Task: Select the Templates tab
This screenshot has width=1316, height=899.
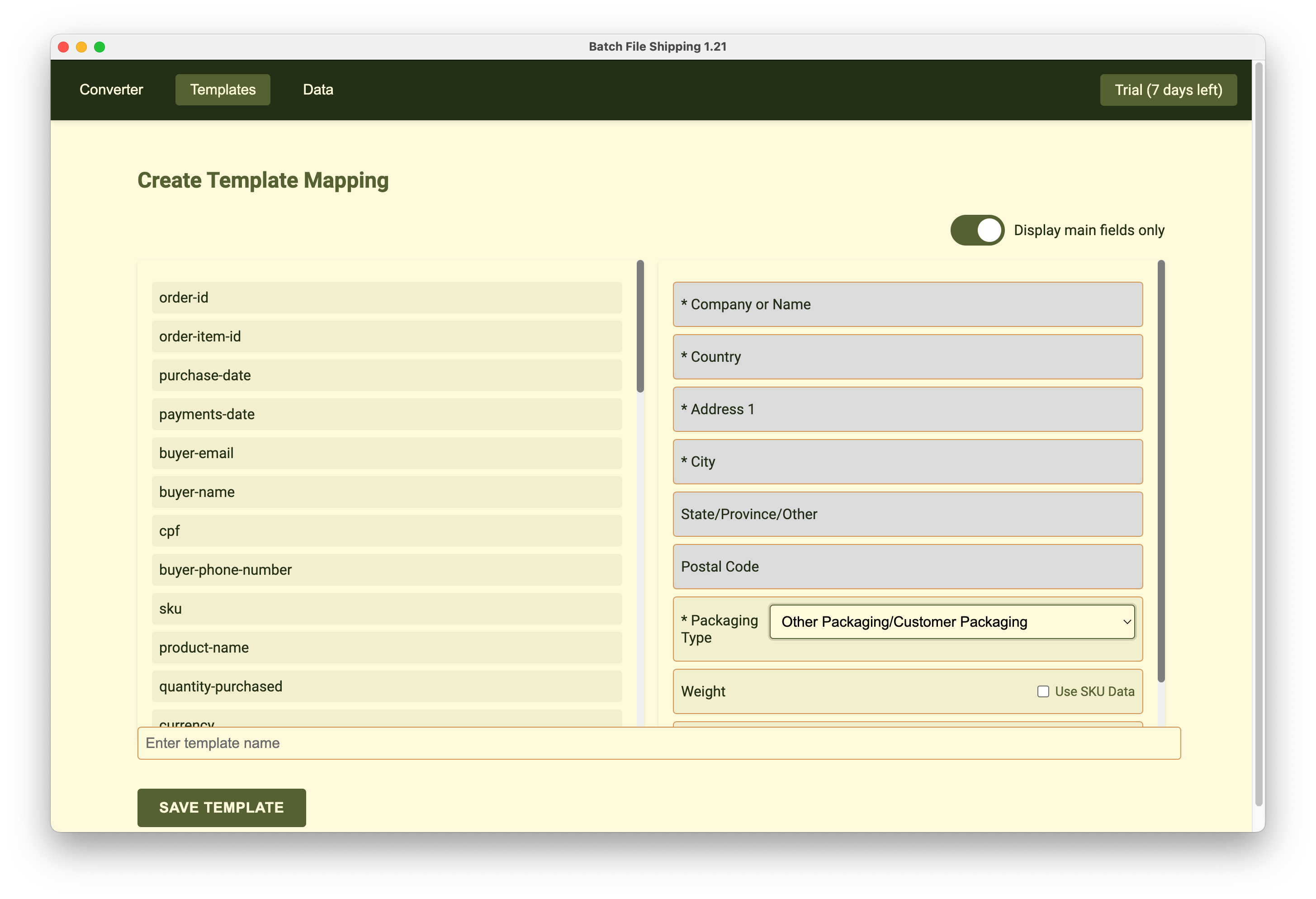Action: (222, 90)
